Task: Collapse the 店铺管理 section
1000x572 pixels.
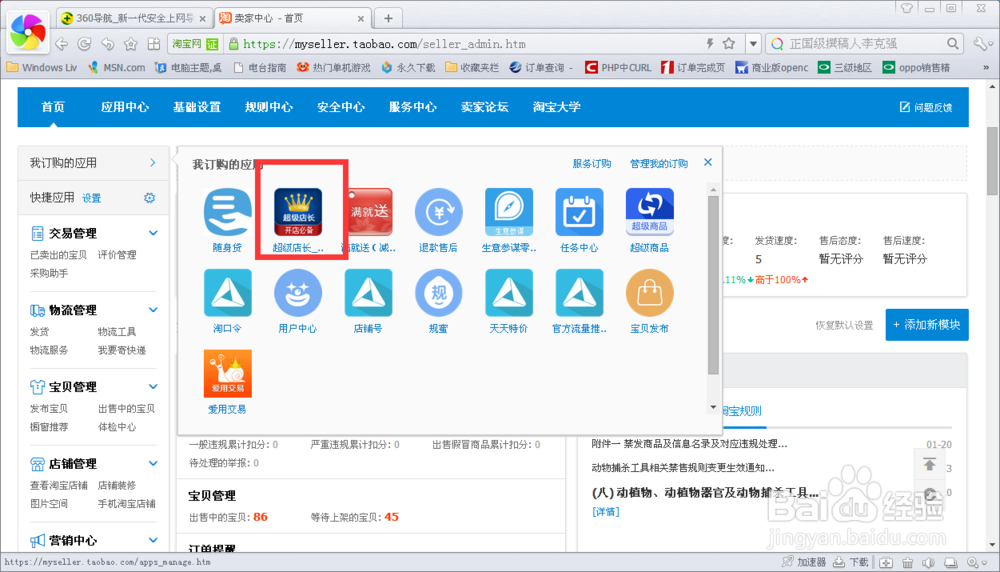Action: tap(153, 463)
